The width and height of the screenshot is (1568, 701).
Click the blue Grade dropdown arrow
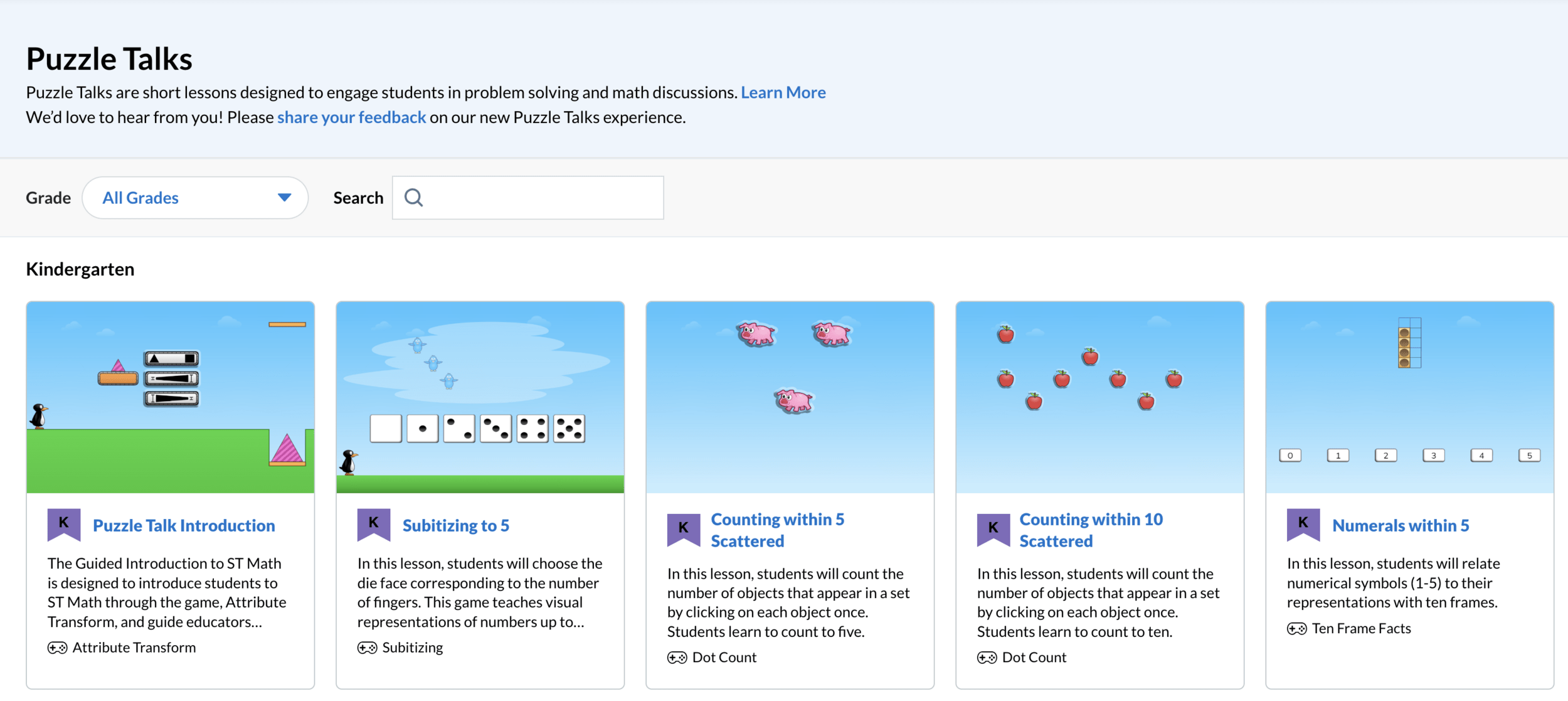[284, 198]
